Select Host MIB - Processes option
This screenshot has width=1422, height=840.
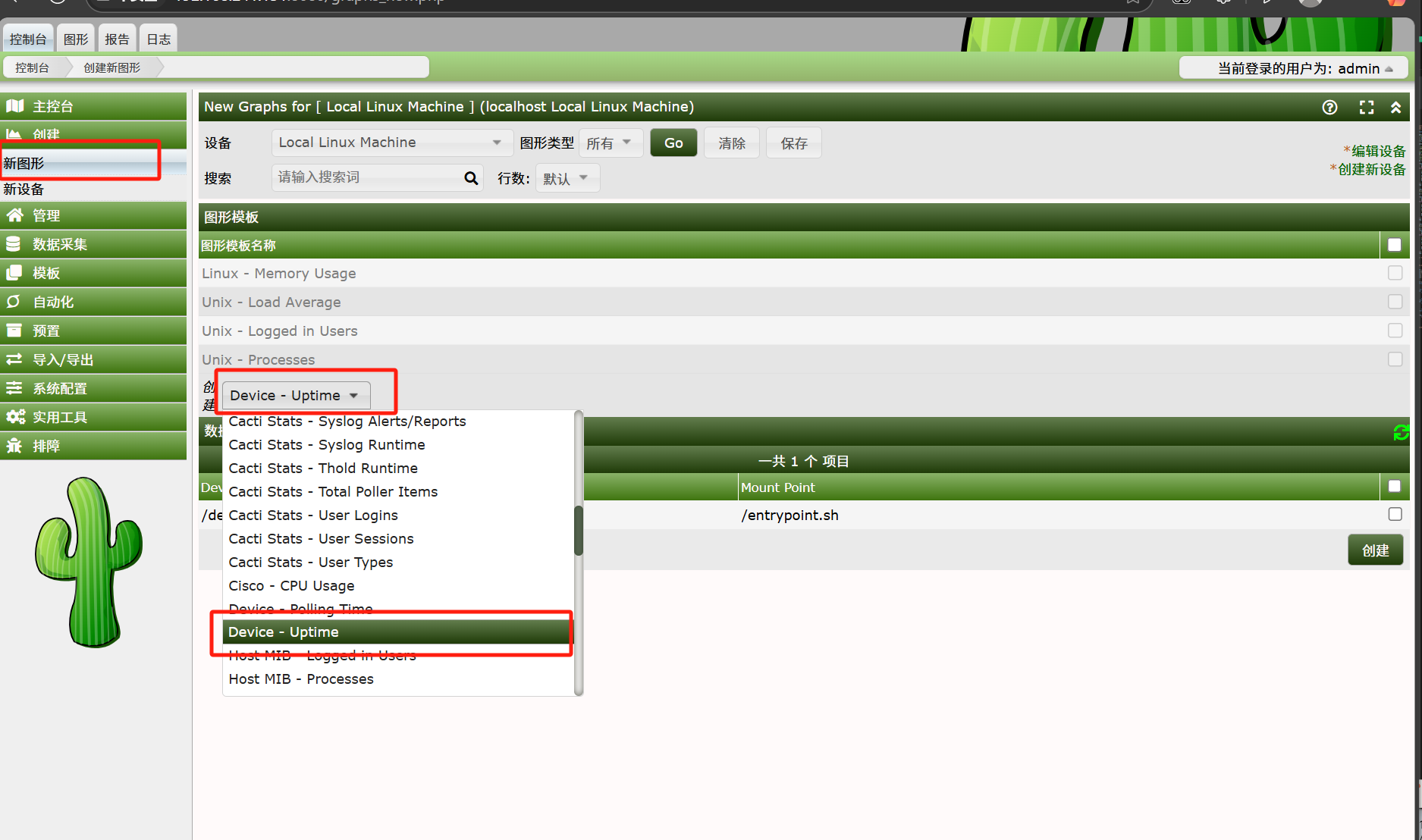coord(398,679)
